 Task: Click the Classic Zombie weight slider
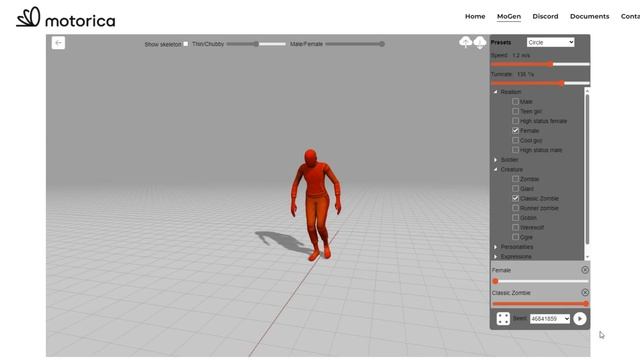(x=540, y=304)
